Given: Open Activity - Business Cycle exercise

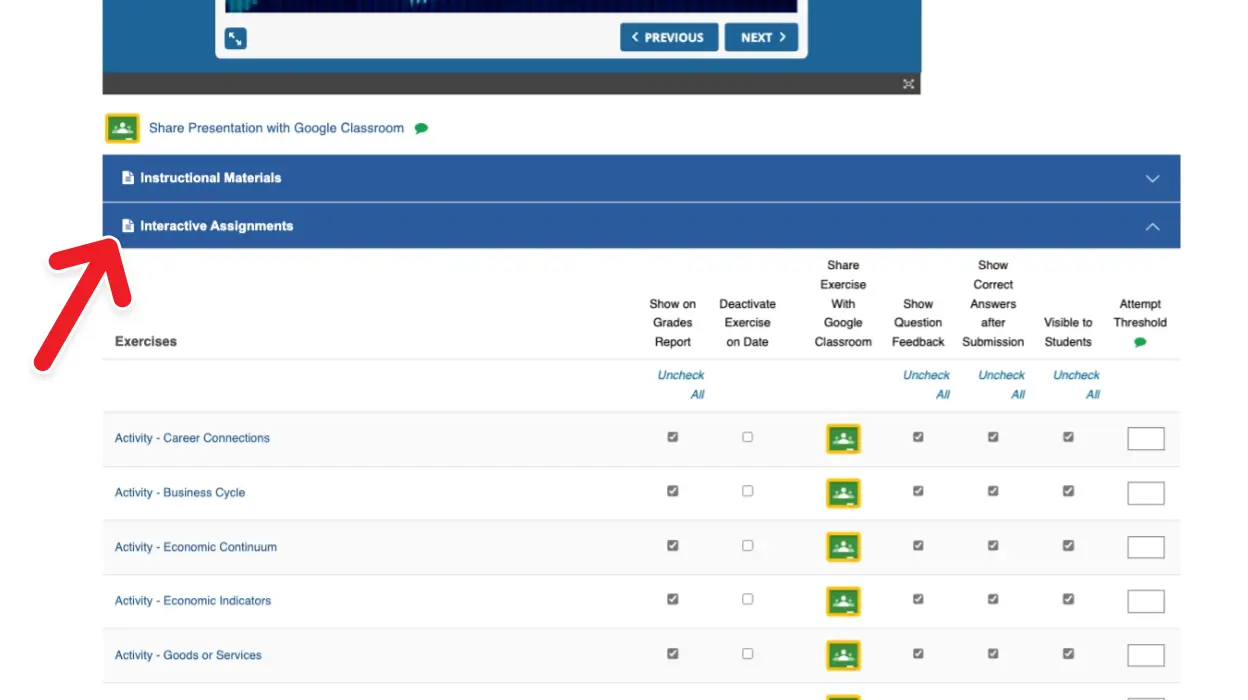Looking at the screenshot, I should pyautogui.click(x=180, y=492).
